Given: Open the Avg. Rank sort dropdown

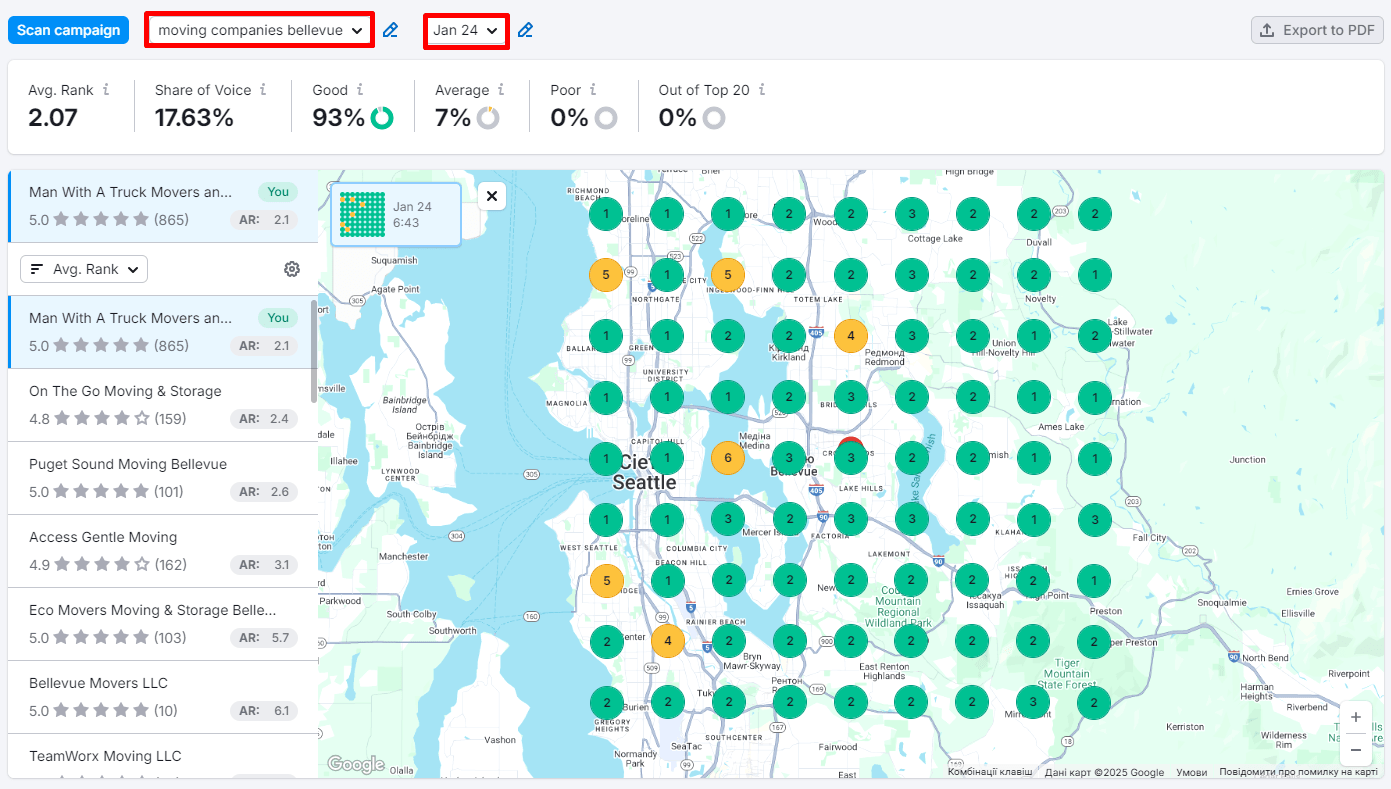Looking at the screenshot, I should coord(84,269).
